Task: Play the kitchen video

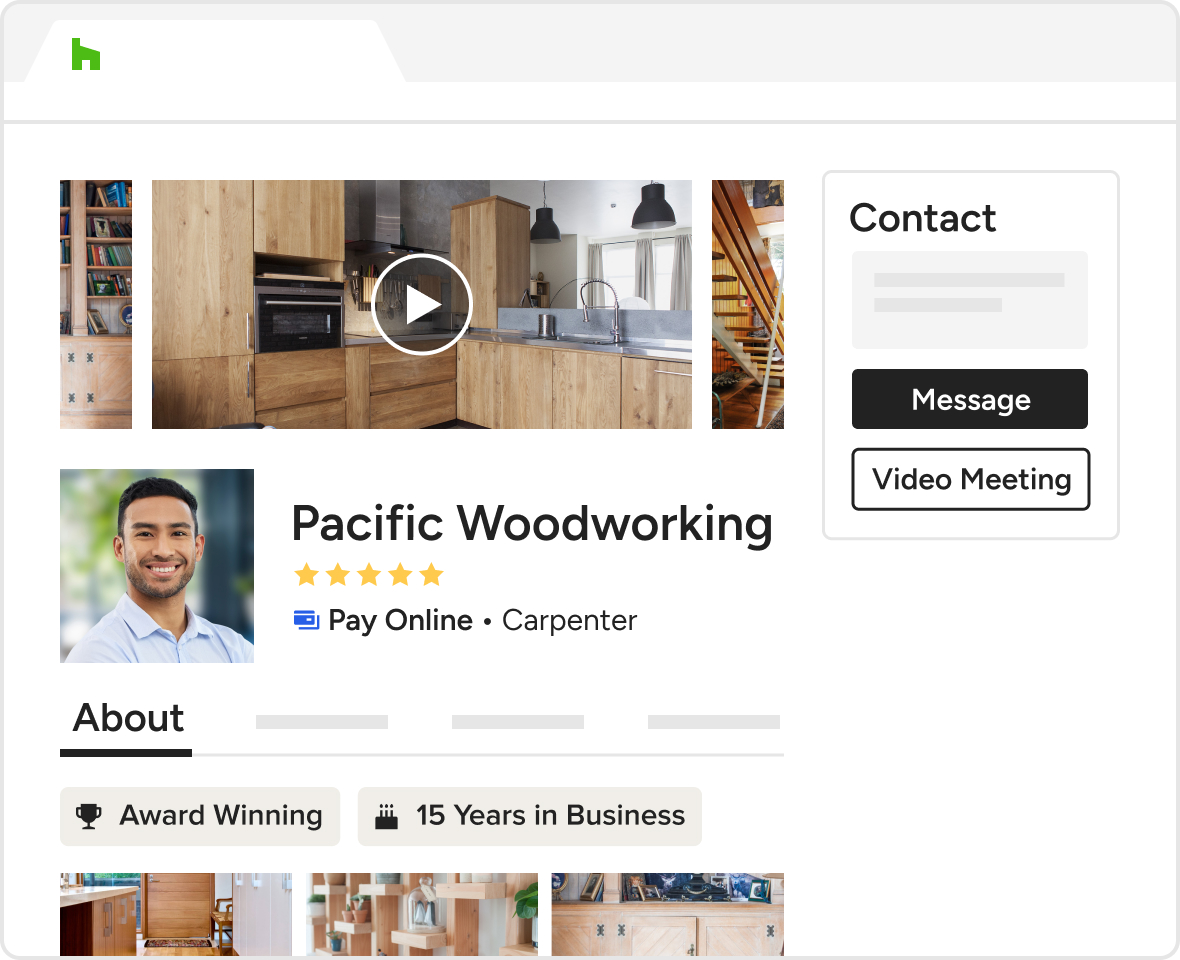Action: point(421,304)
